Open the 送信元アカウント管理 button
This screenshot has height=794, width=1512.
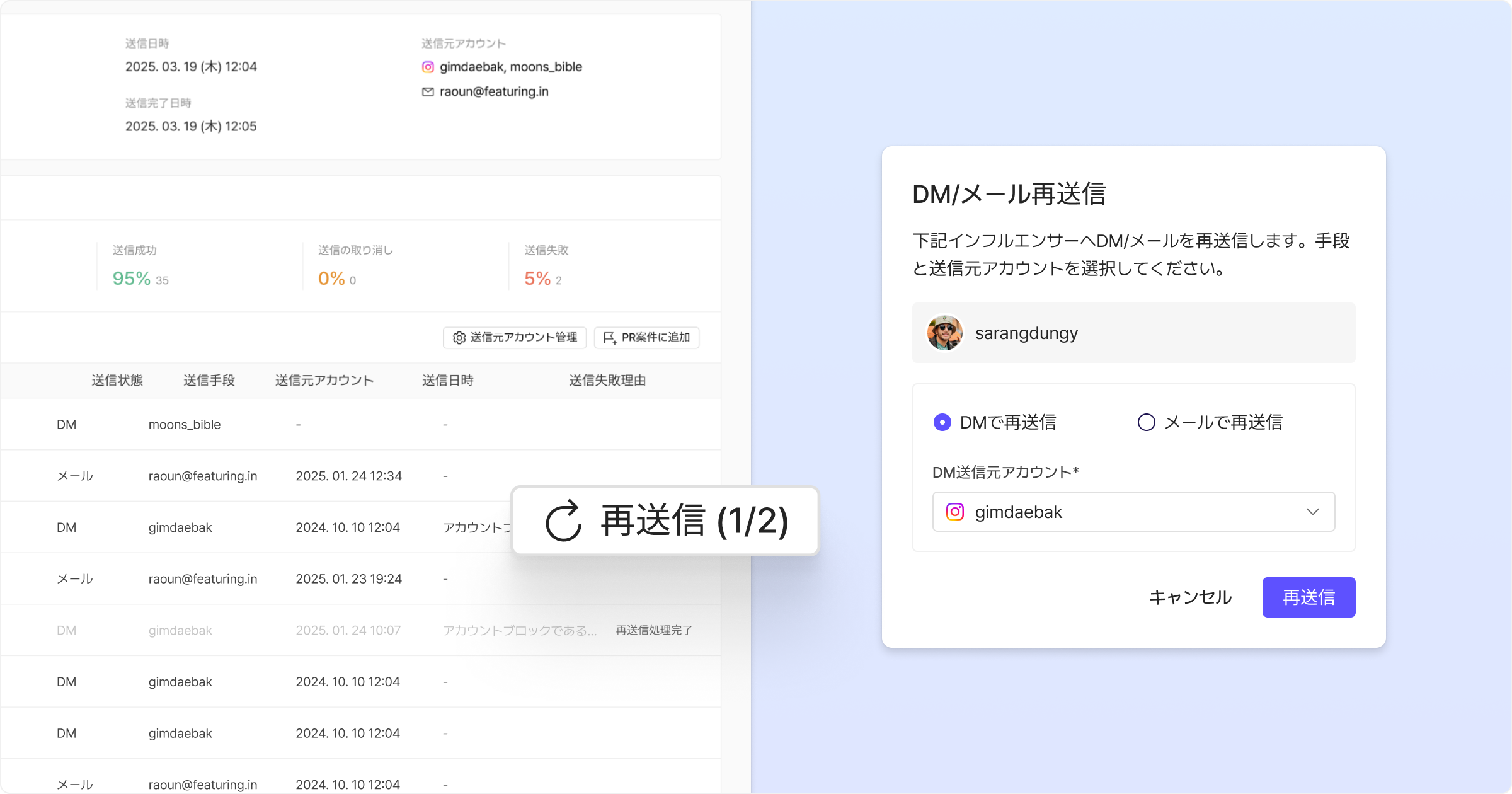point(515,338)
